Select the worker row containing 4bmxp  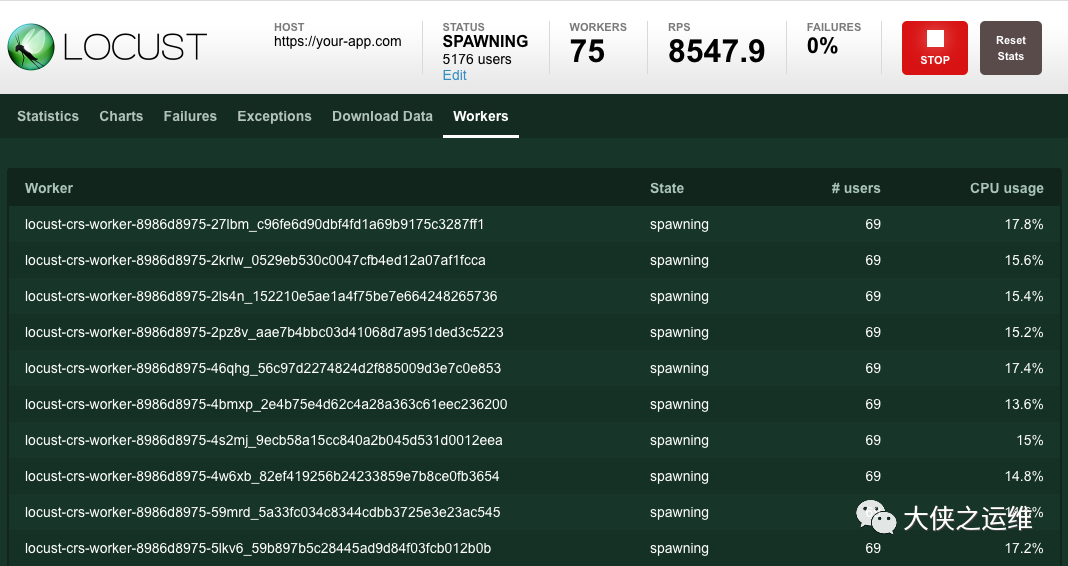(x=266, y=404)
